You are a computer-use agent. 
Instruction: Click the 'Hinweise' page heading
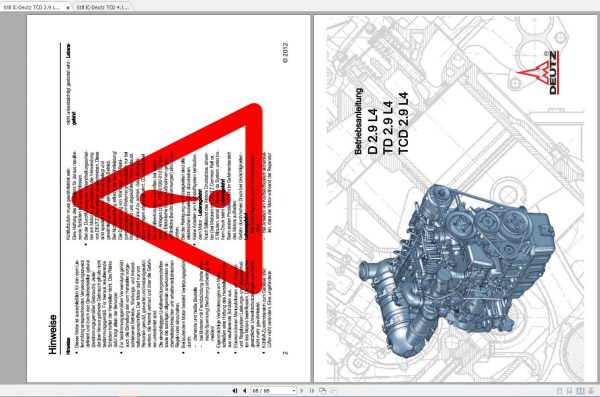(x=53, y=334)
